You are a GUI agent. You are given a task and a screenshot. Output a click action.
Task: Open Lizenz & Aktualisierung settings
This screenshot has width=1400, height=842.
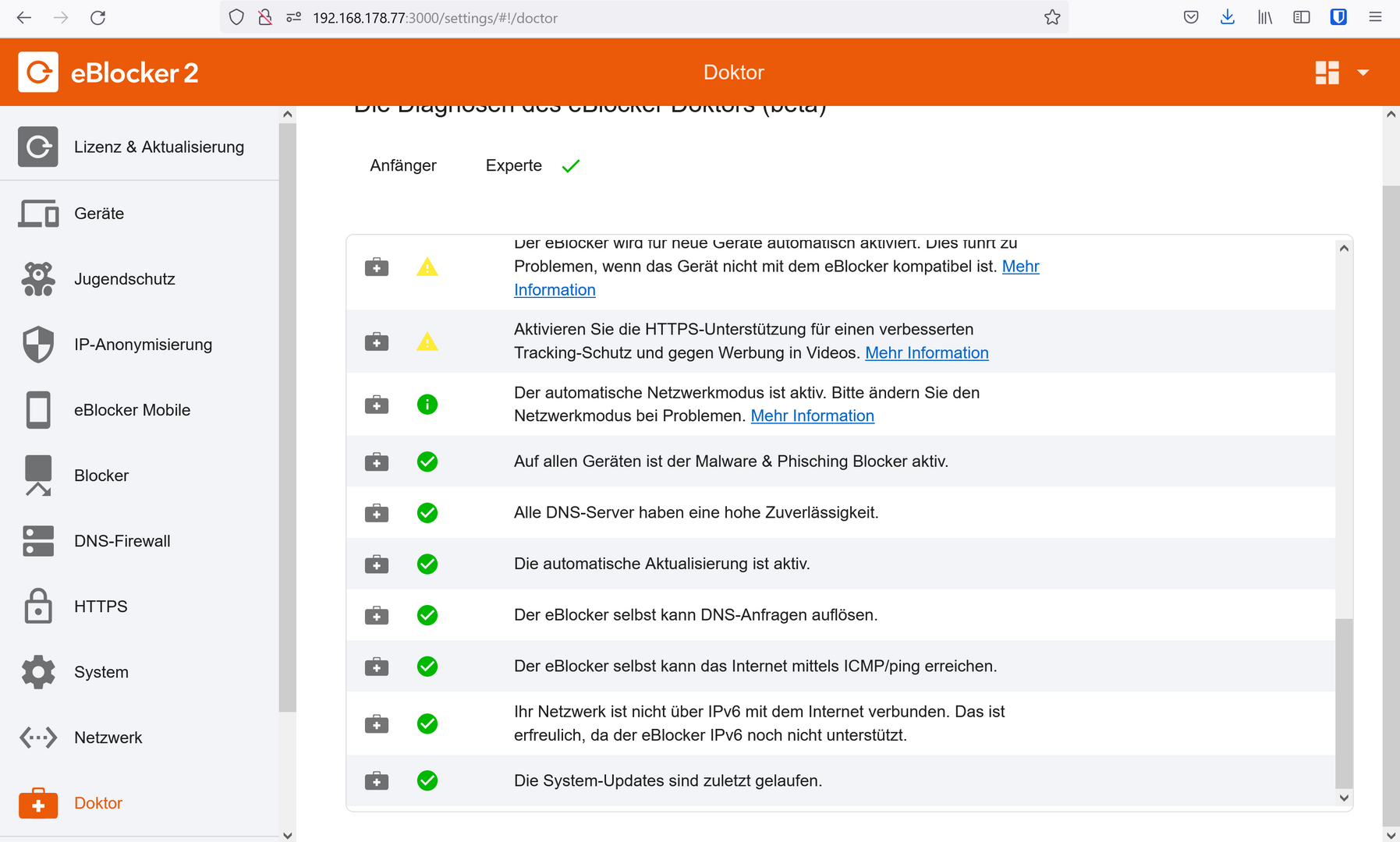click(140, 147)
